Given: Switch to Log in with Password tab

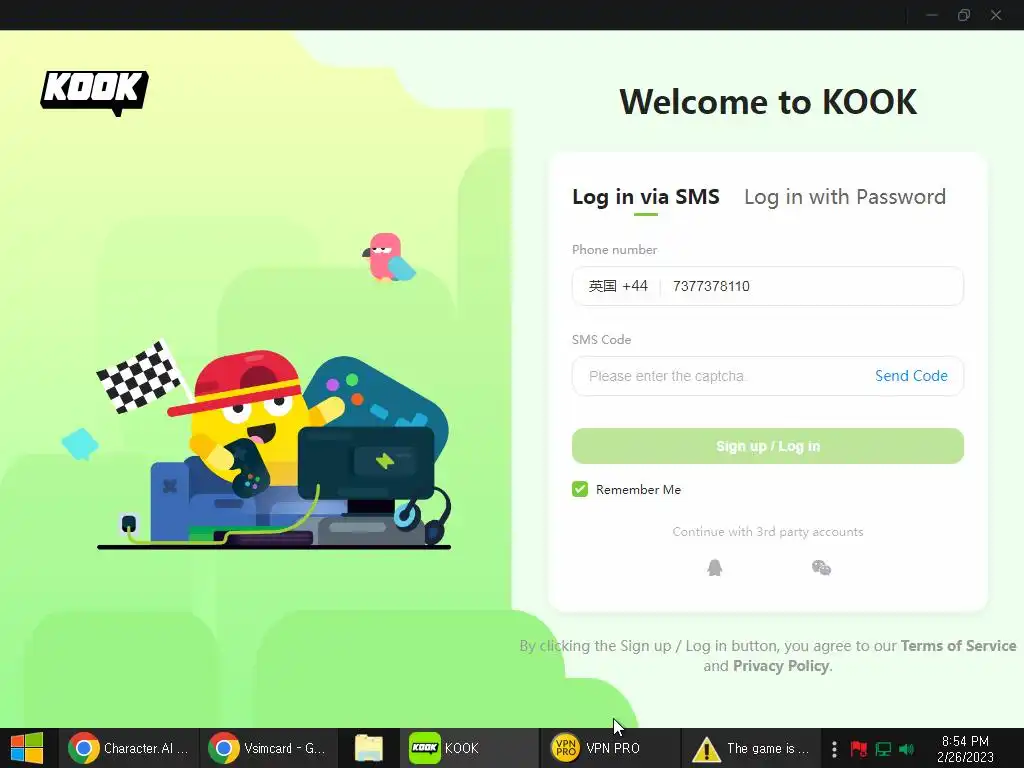Looking at the screenshot, I should 845,197.
